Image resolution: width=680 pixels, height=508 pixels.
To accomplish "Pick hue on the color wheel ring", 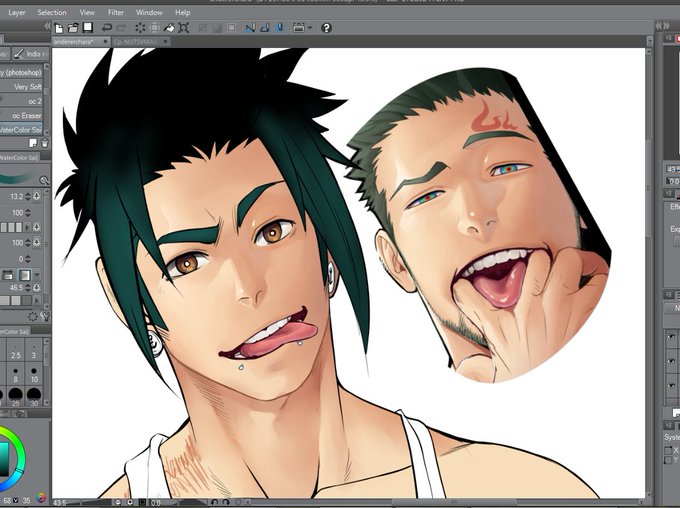I will tap(20, 458).
